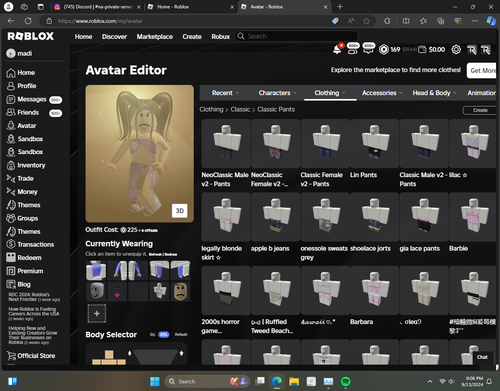This screenshot has height=391, width=500.
Task: Select the Barbie pants thumbnail
Action: 473,217
